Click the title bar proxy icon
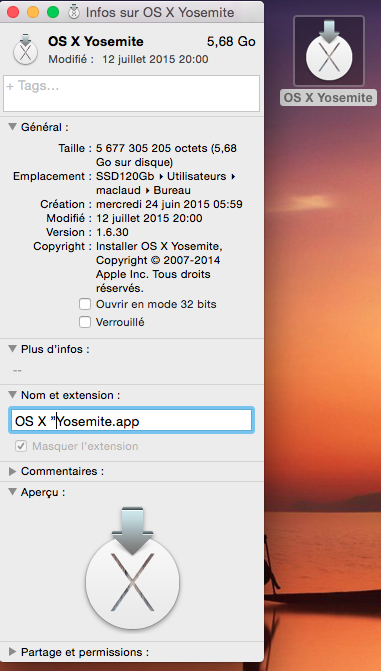 pyautogui.click(x=74, y=12)
